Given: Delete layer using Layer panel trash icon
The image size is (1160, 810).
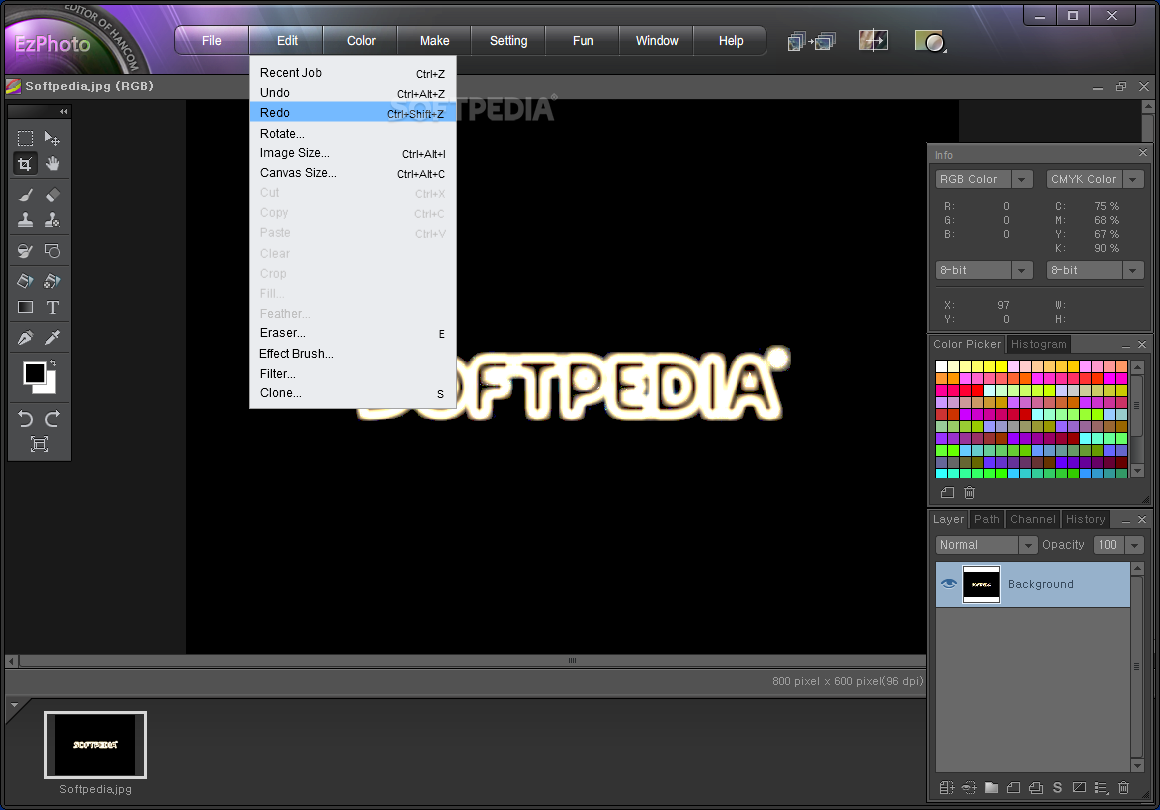Looking at the screenshot, I should coord(1124,788).
